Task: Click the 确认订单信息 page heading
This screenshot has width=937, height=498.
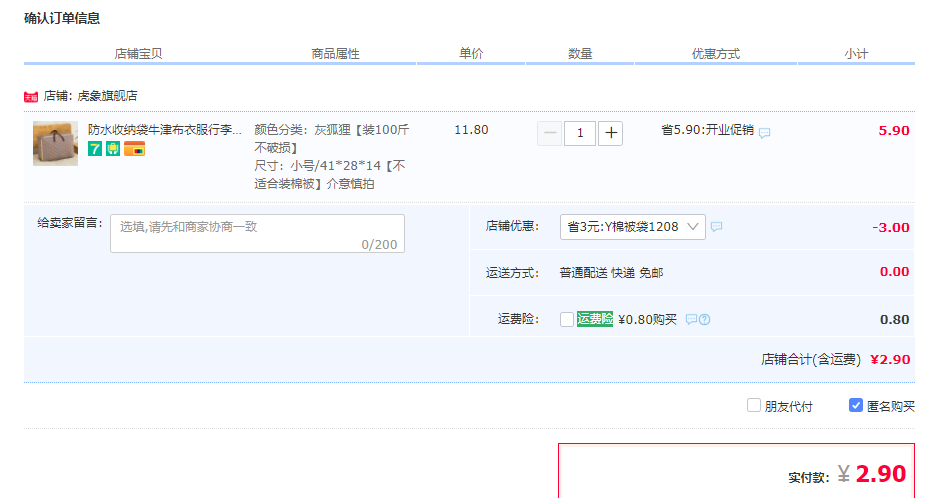Action: 62,18
